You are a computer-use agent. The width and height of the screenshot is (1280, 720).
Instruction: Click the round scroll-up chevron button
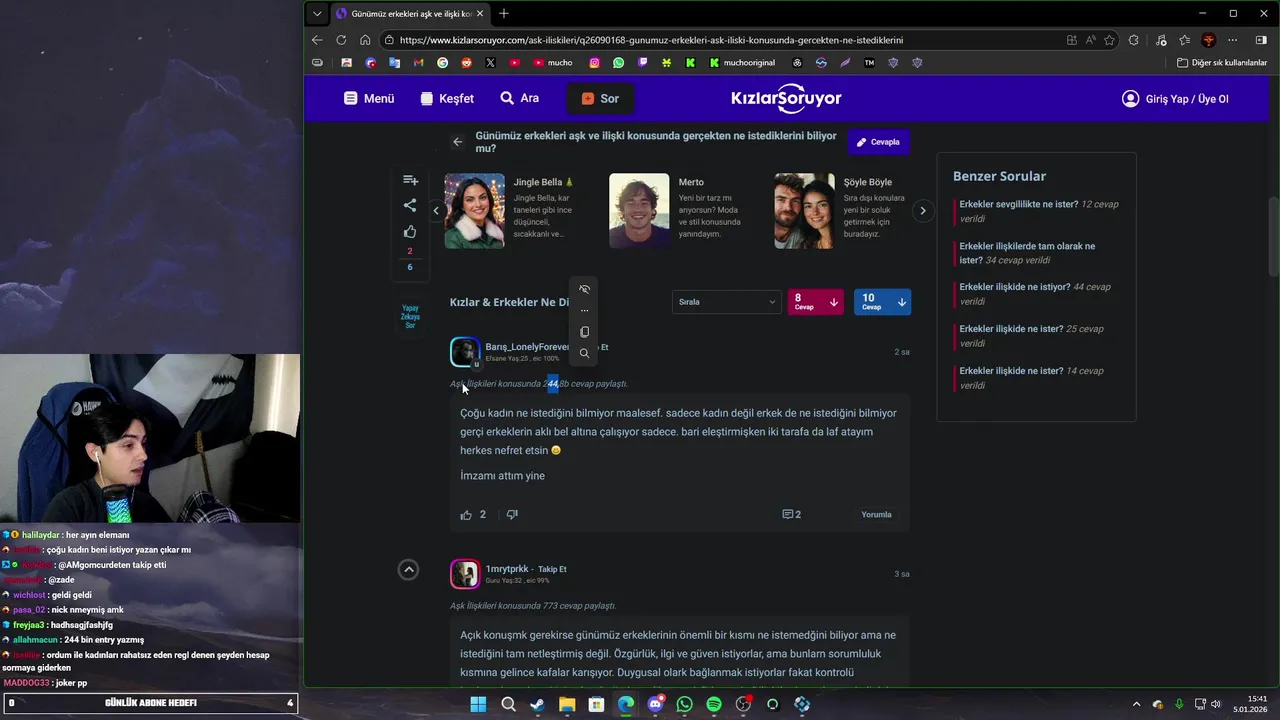408,569
